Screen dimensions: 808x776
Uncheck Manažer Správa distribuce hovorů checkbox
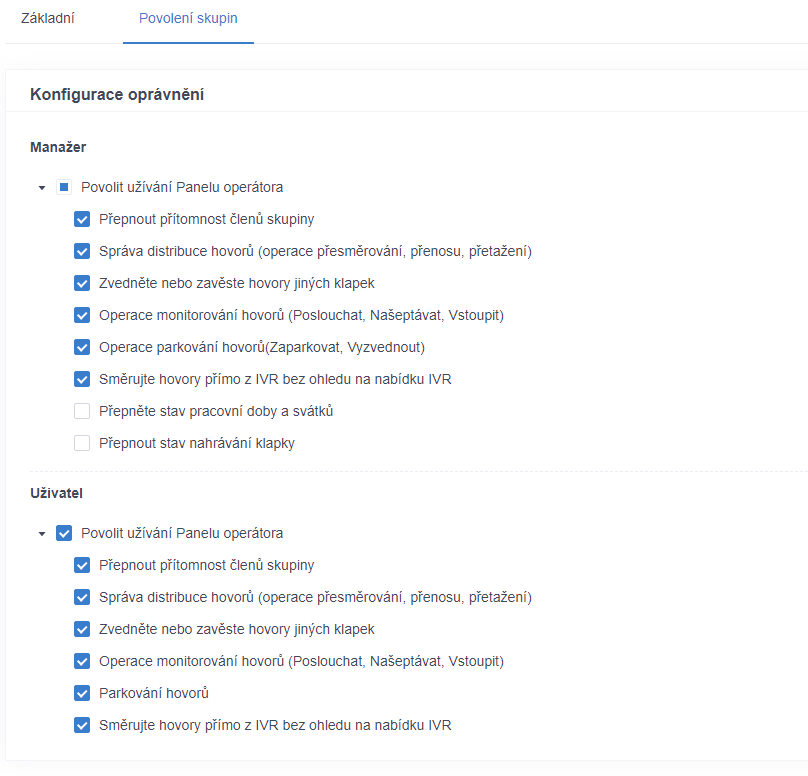click(x=82, y=251)
